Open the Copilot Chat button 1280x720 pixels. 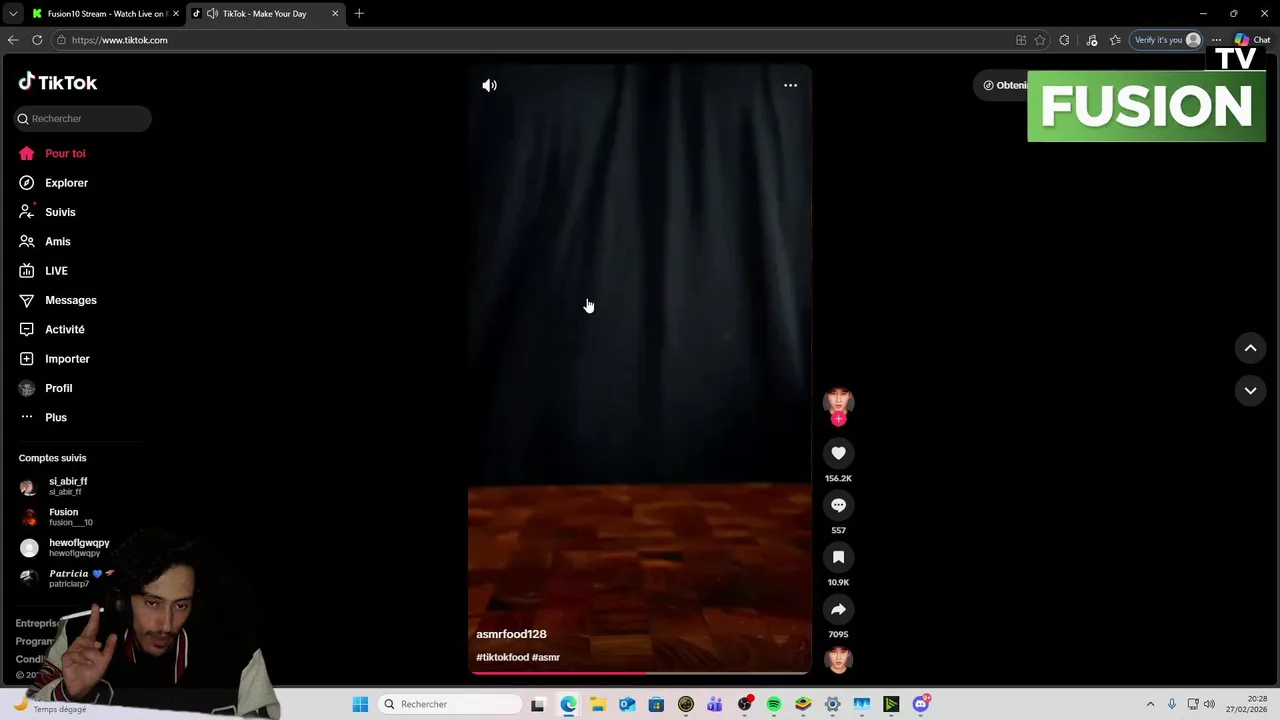click(1252, 40)
